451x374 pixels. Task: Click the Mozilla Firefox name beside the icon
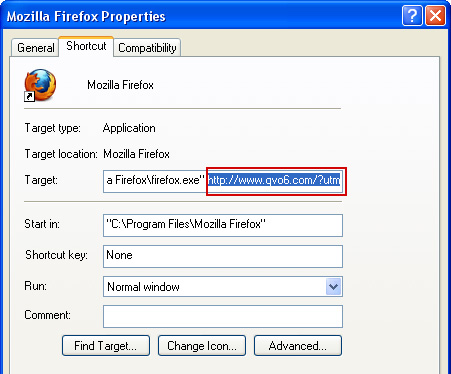[120, 85]
